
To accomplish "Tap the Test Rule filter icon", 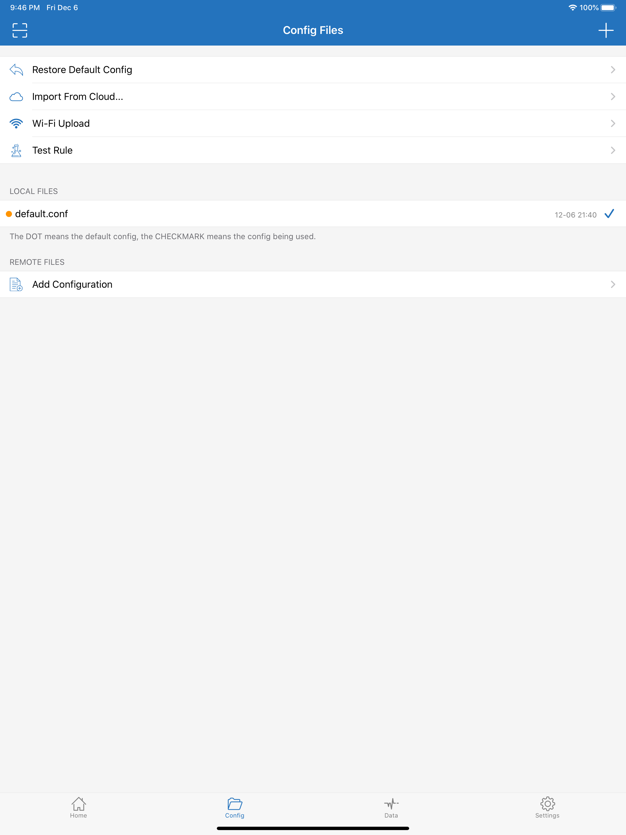I will 15,150.
